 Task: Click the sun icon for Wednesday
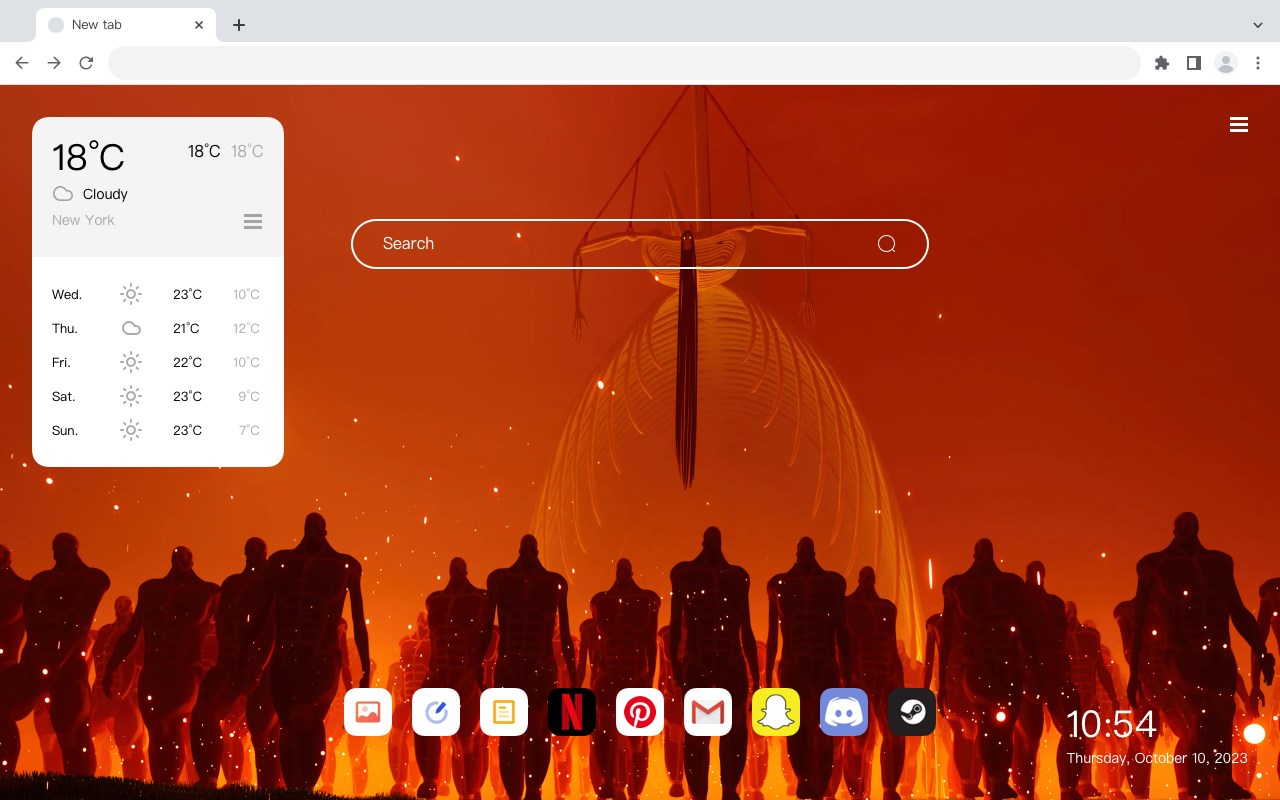131,294
